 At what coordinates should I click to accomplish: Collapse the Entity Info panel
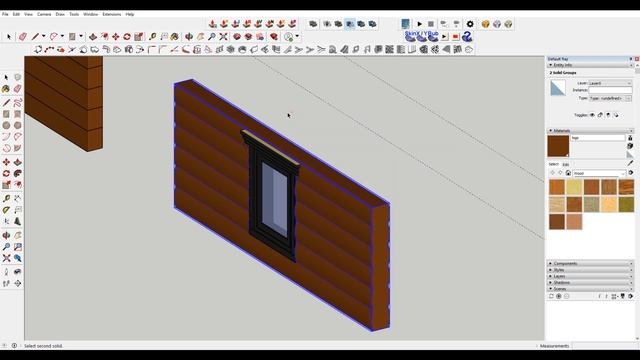pos(550,65)
